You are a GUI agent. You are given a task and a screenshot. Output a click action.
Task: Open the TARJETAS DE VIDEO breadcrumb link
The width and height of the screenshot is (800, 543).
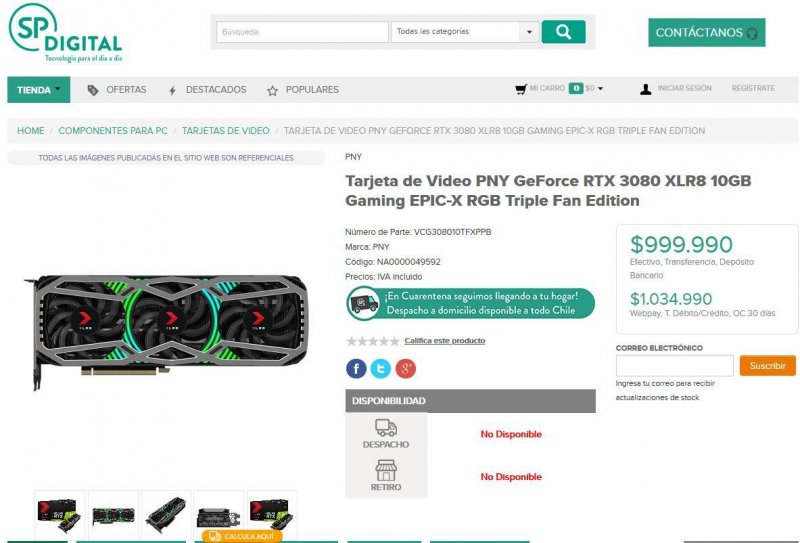point(226,131)
